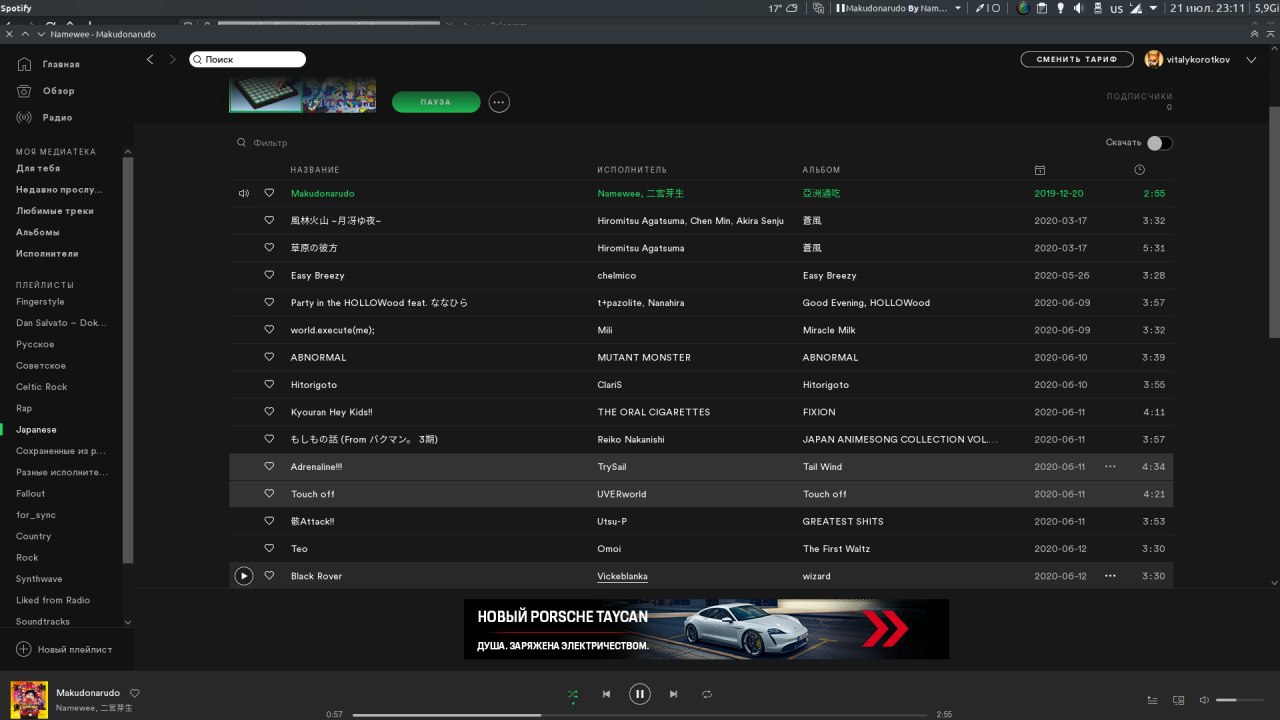Like the track Easy Breezy

(269, 275)
